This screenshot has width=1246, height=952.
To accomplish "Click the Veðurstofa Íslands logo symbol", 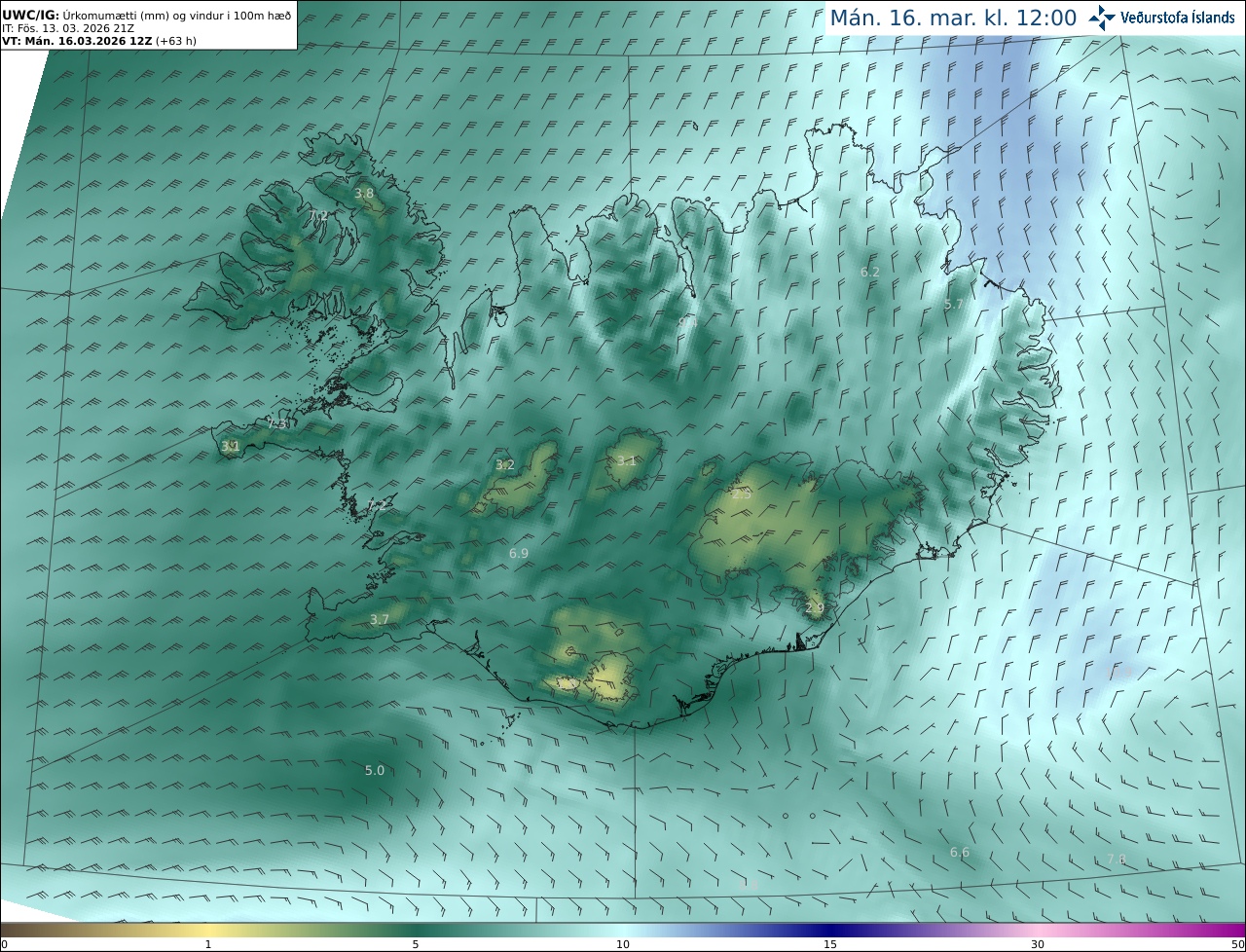I will pyautogui.click(x=1103, y=18).
